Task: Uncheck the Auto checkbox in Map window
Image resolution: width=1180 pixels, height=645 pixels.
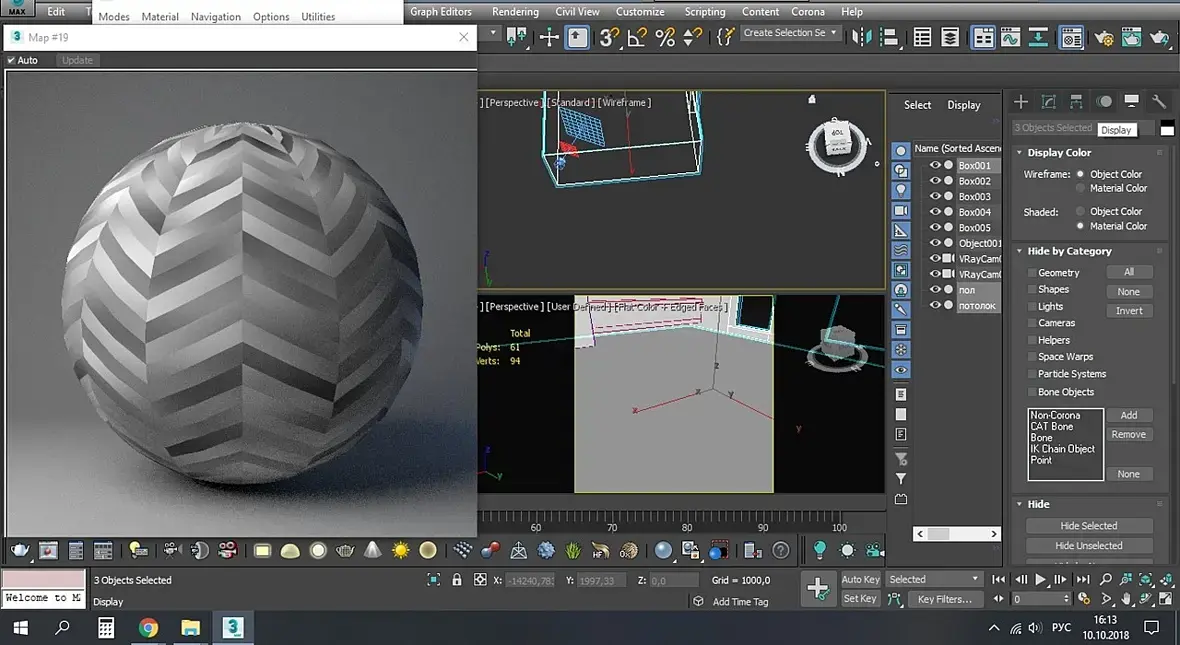Action: 12,60
